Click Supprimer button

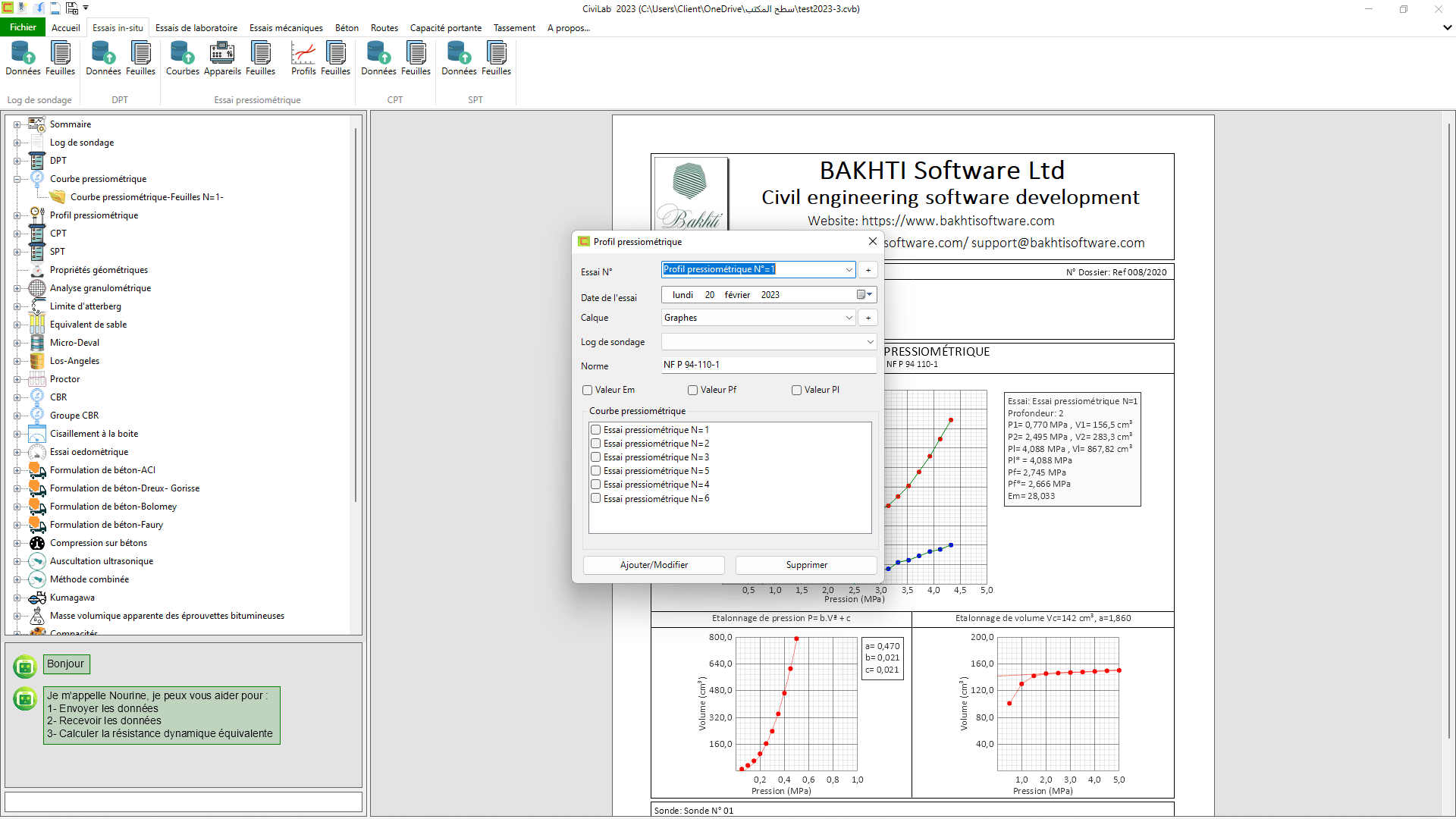(806, 565)
